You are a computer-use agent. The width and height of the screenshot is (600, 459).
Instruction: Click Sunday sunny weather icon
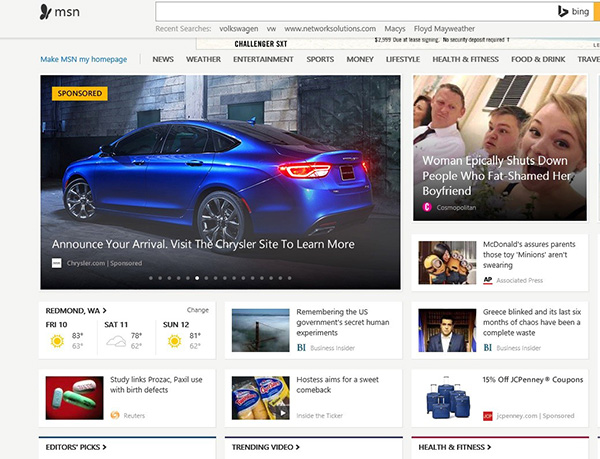pyautogui.click(x=174, y=340)
